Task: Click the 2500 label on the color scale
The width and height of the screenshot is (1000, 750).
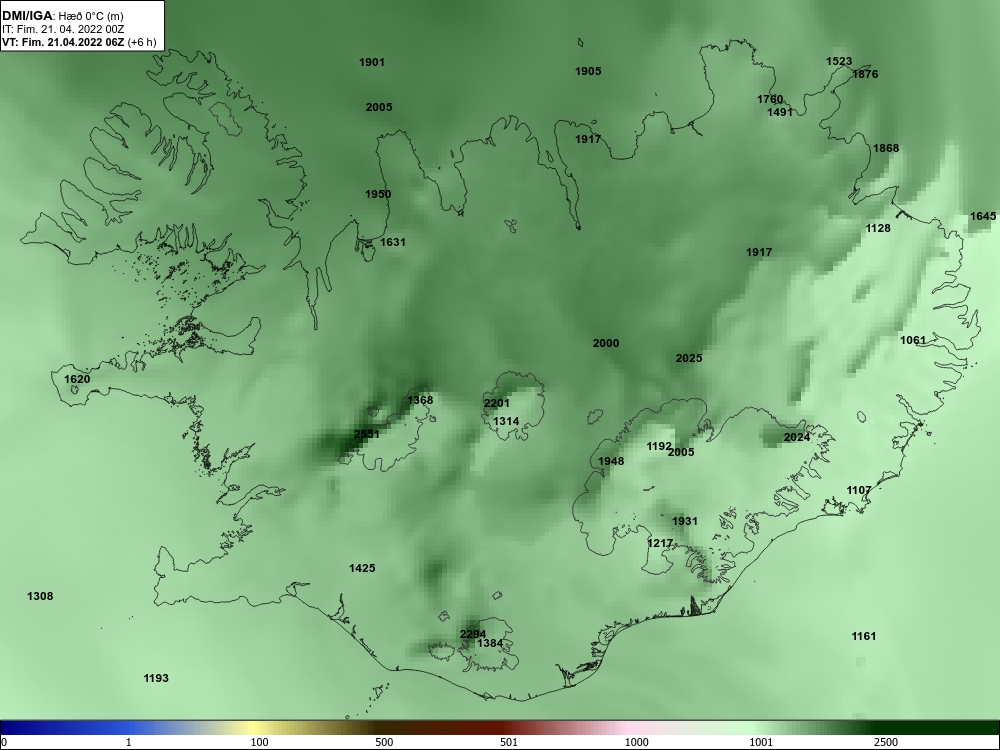Action: [886, 742]
